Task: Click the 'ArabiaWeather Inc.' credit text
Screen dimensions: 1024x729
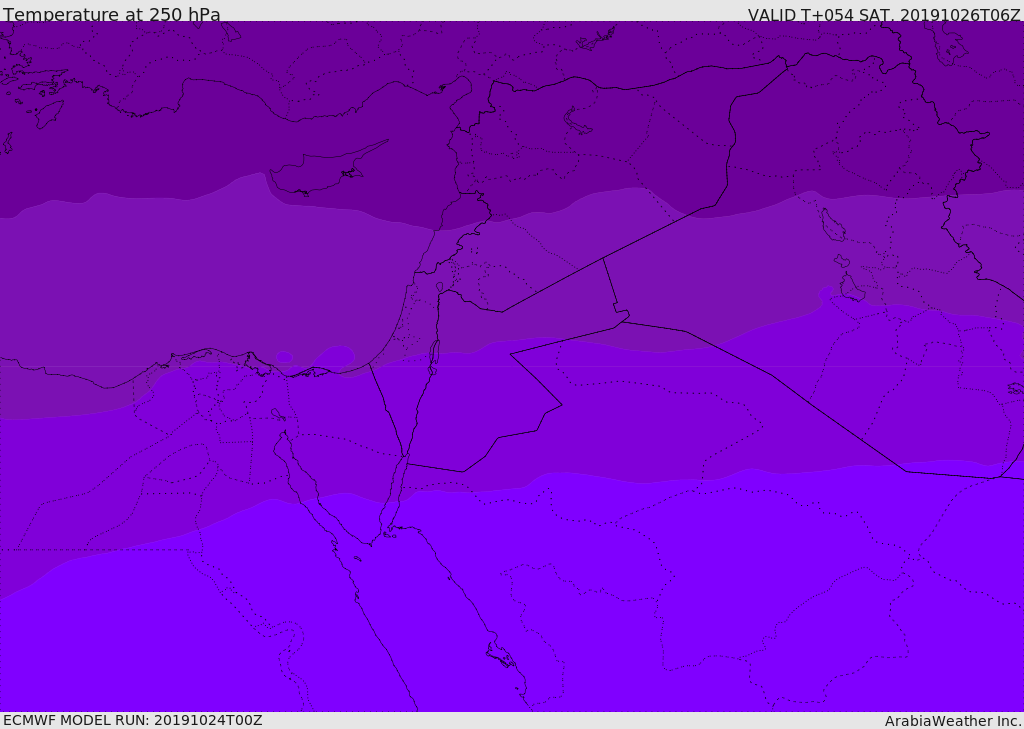Action: tap(953, 721)
